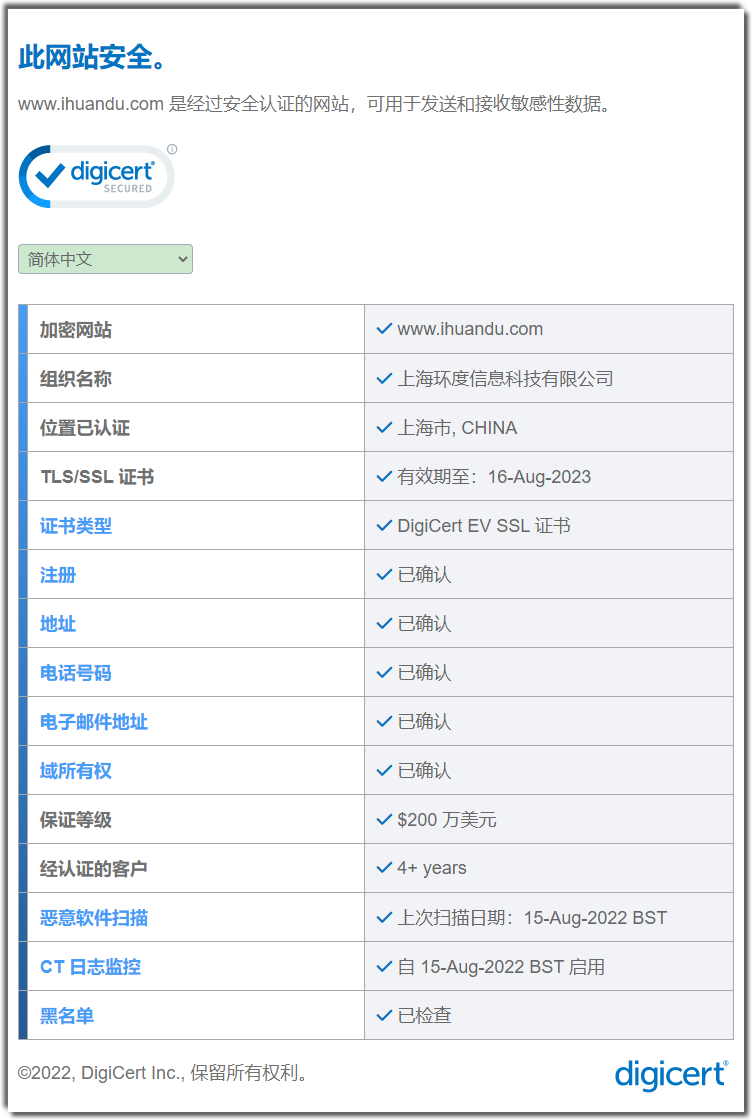The height and width of the screenshot is (1120, 752).
Task: Open the 地址 link
Action: pos(58,624)
